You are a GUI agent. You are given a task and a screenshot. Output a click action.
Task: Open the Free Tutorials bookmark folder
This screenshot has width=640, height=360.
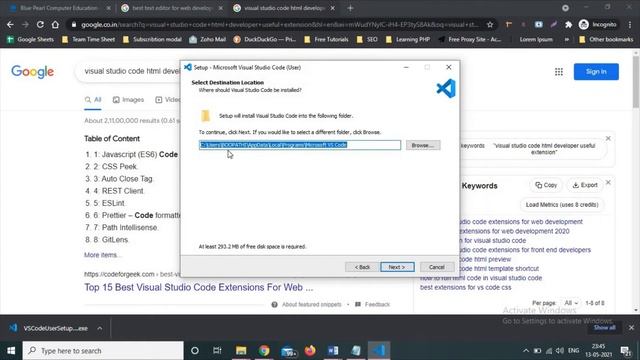point(326,40)
